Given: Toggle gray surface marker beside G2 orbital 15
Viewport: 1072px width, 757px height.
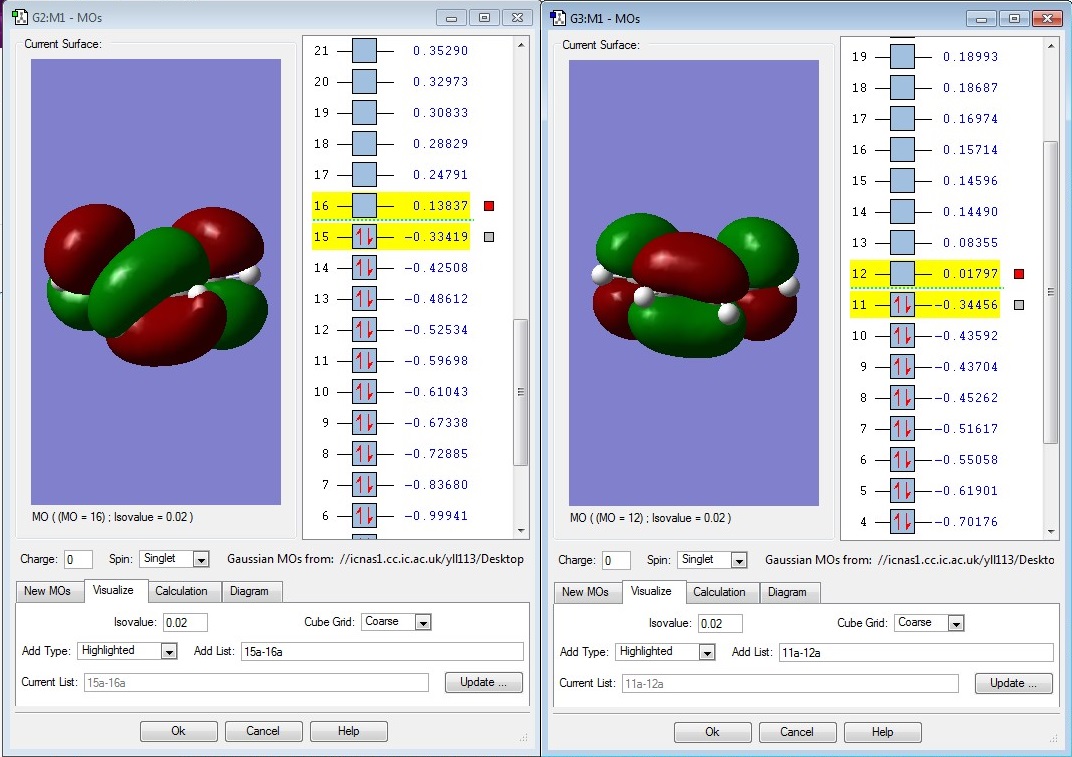Looking at the screenshot, I should pos(488,238).
